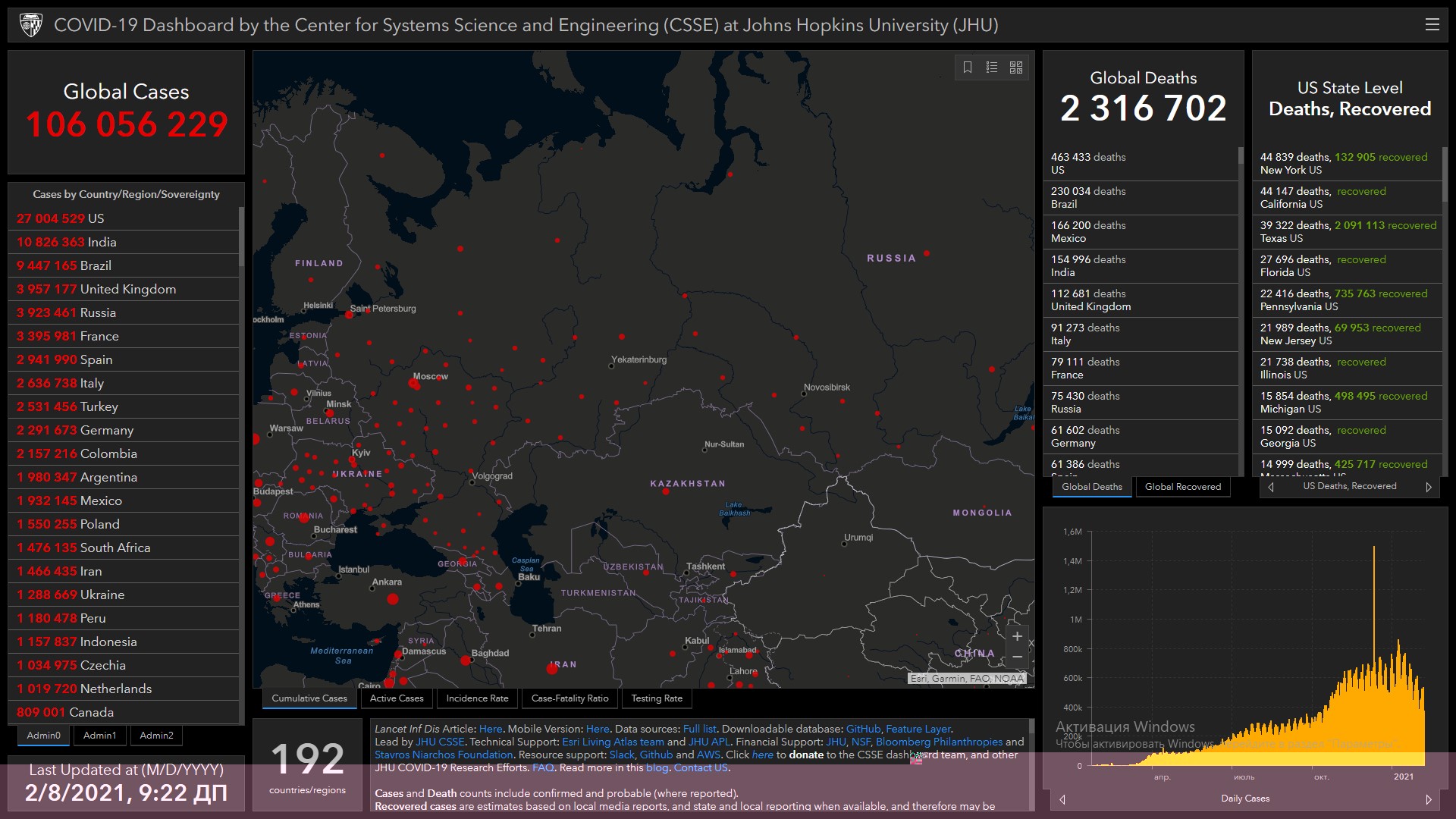Switch country list to Admin1

[x=99, y=736]
